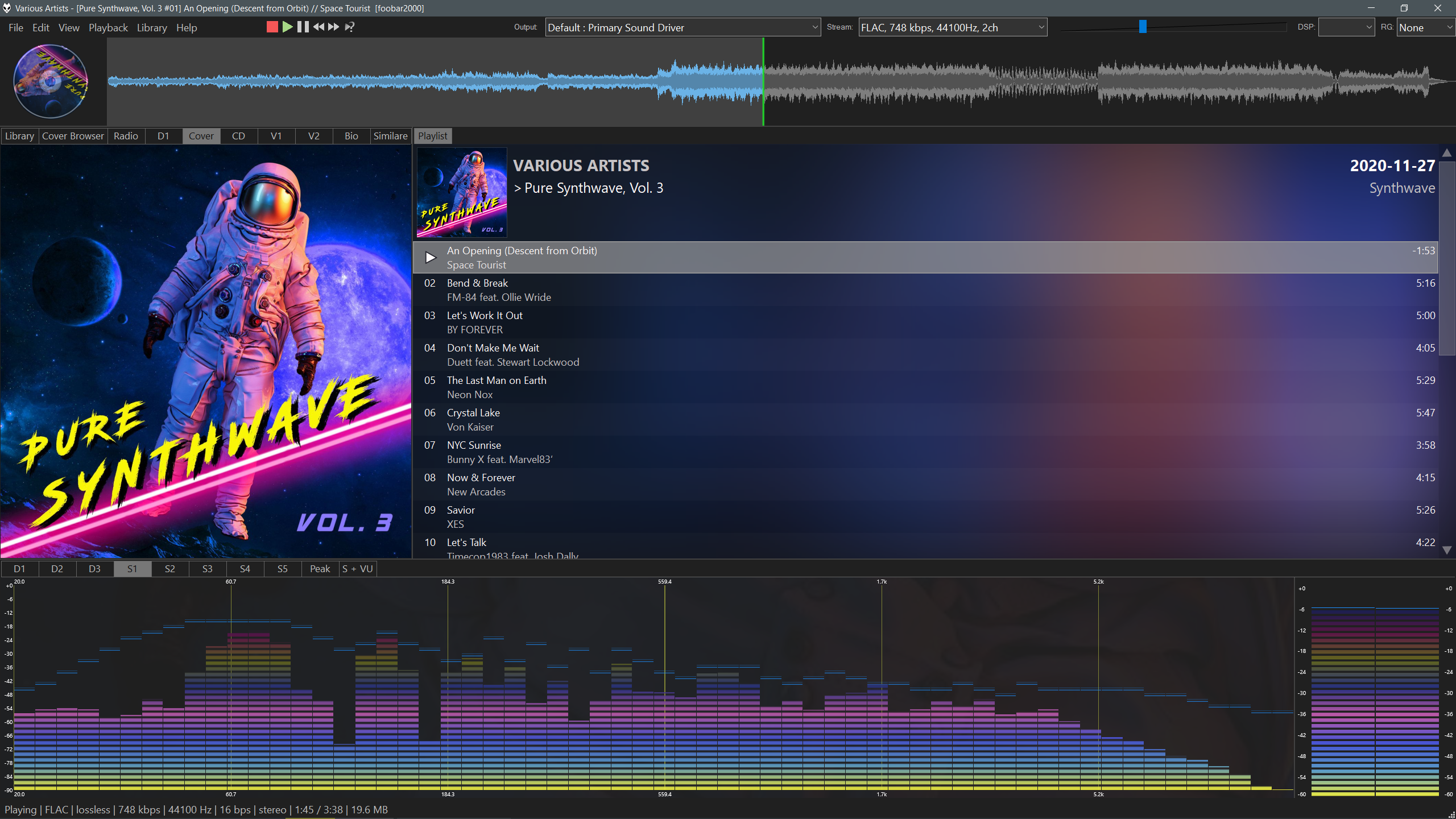Play a random track

(x=350, y=27)
